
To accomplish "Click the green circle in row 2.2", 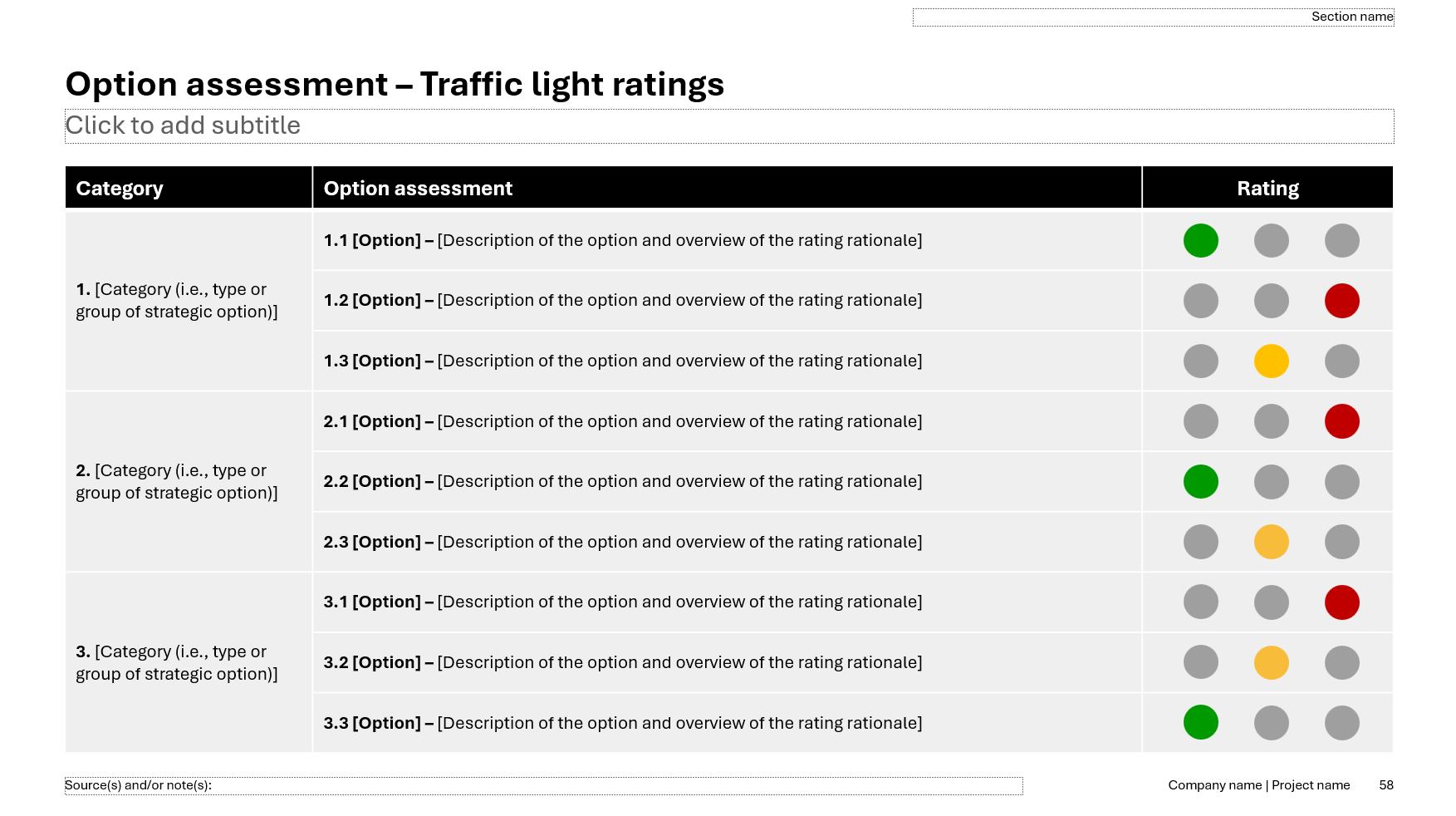I will pos(1200,482).
